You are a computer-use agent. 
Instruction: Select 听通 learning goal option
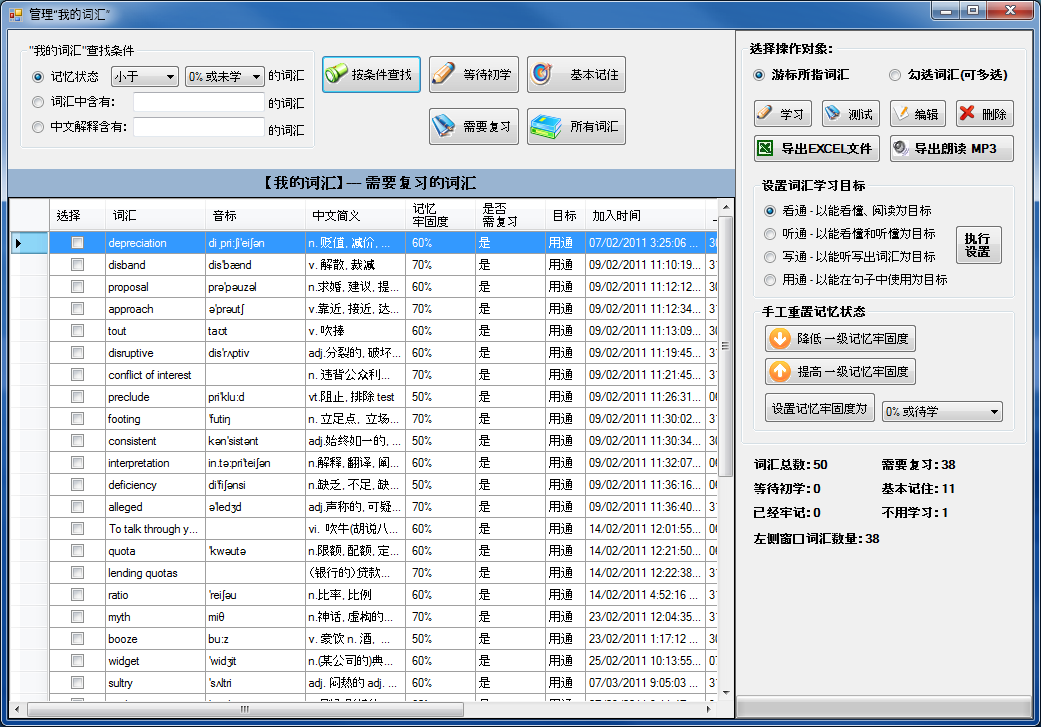coord(770,234)
